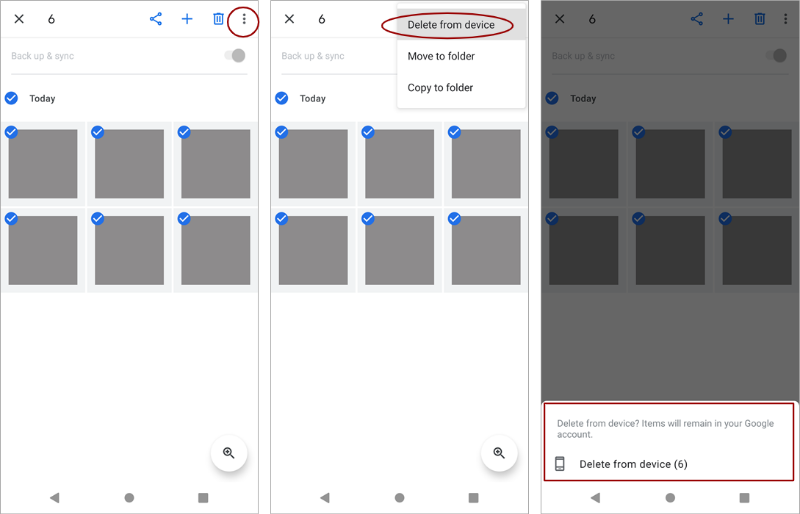Tap the 'Today' heading on middle screen

[313, 99]
